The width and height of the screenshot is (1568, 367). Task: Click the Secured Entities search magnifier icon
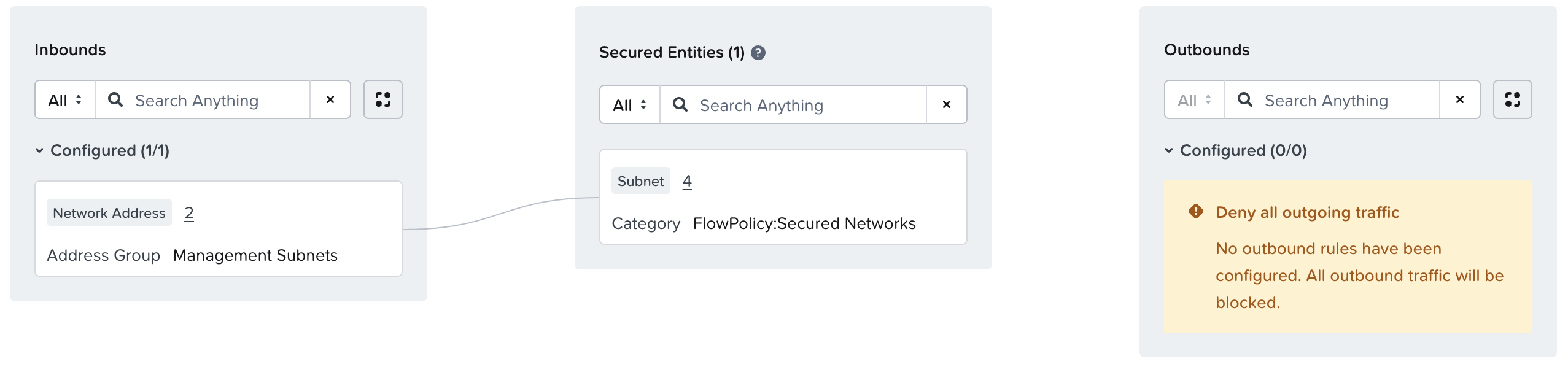coord(680,104)
